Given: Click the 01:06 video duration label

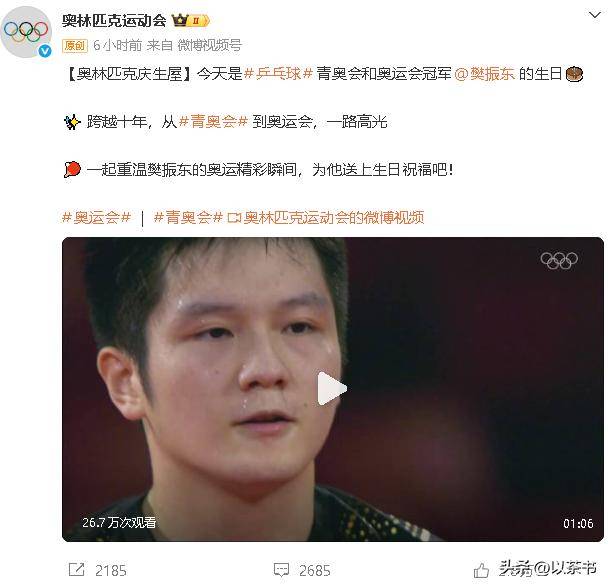Looking at the screenshot, I should [578, 523].
